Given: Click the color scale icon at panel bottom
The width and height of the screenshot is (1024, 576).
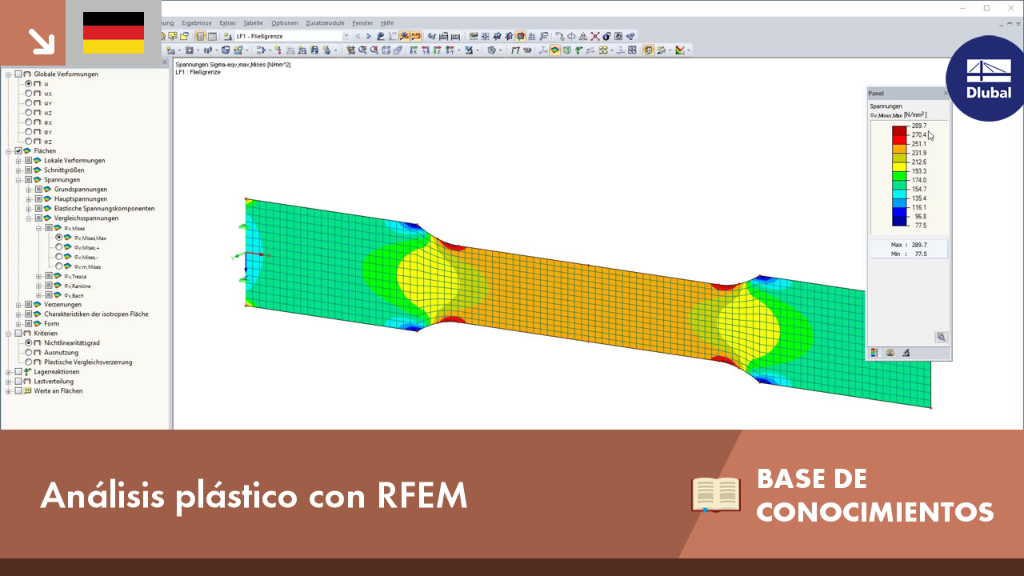Looking at the screenshot, I should pos(874,353).
